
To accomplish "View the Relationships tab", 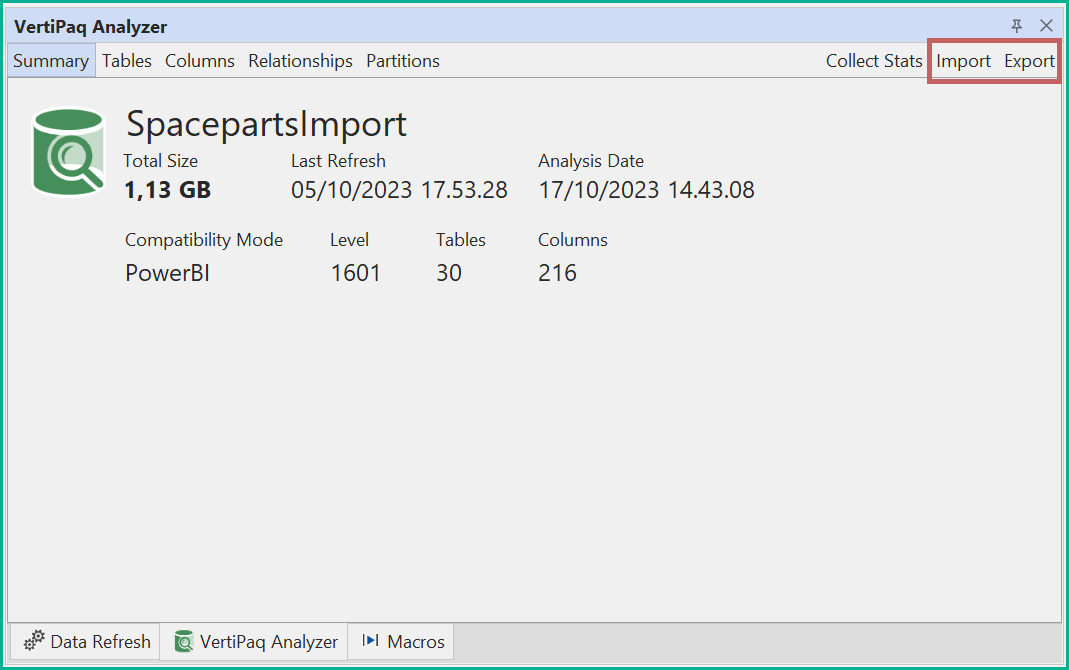I will click(x=300, y=61).
